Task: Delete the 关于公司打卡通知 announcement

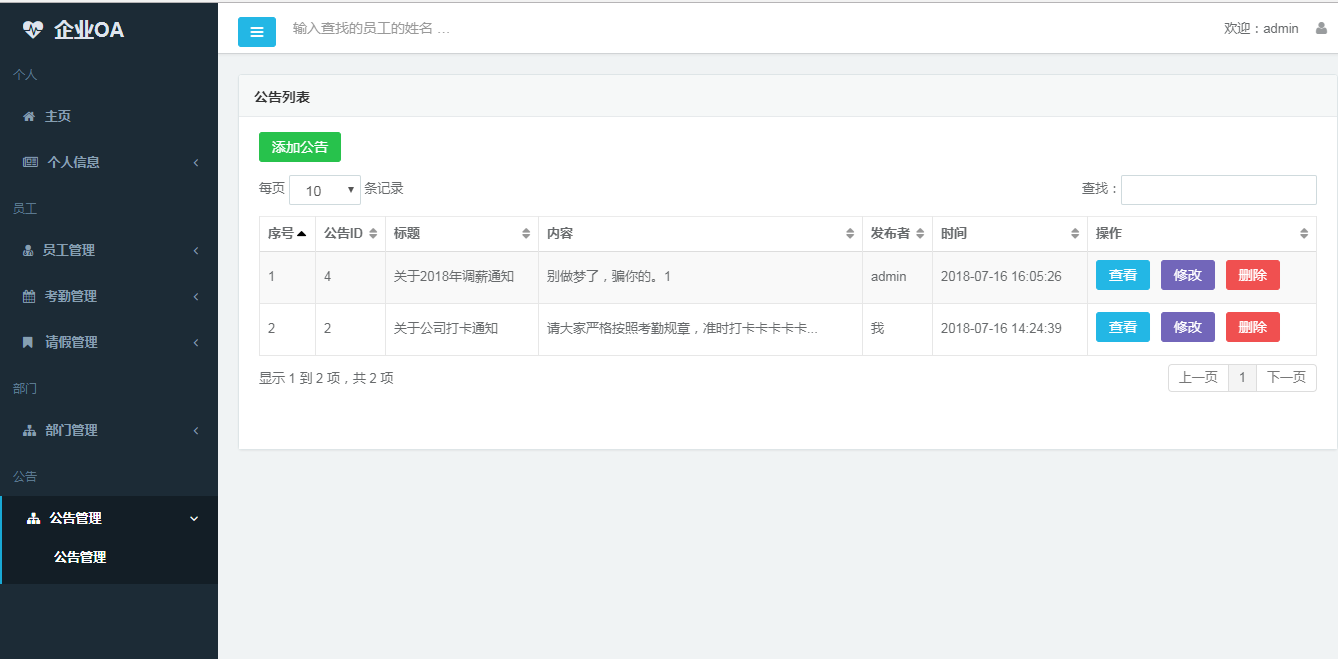Action: point(1253,327)
